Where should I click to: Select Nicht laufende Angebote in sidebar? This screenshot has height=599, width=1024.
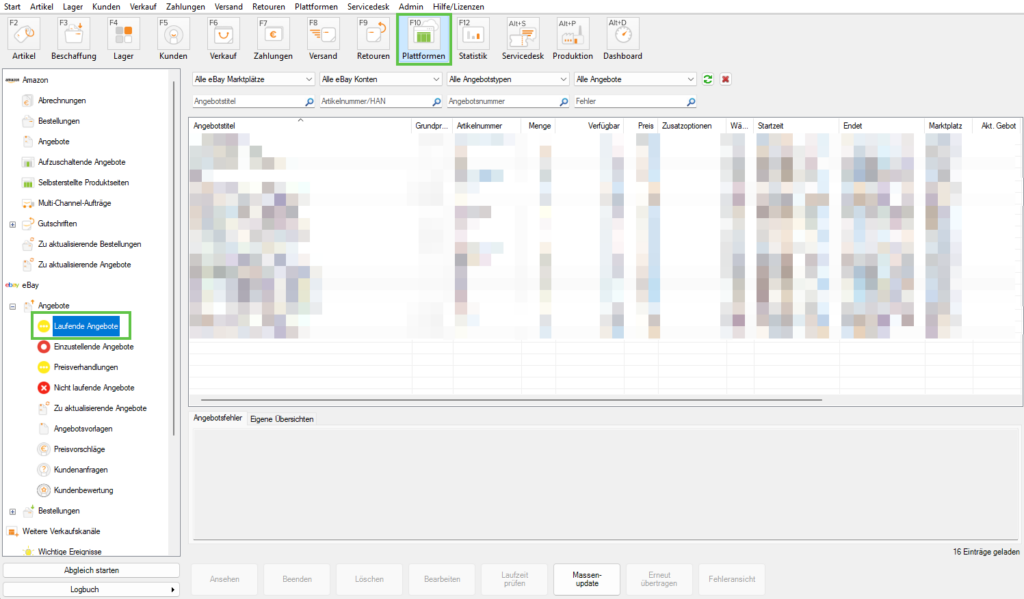tap(93, 388)
